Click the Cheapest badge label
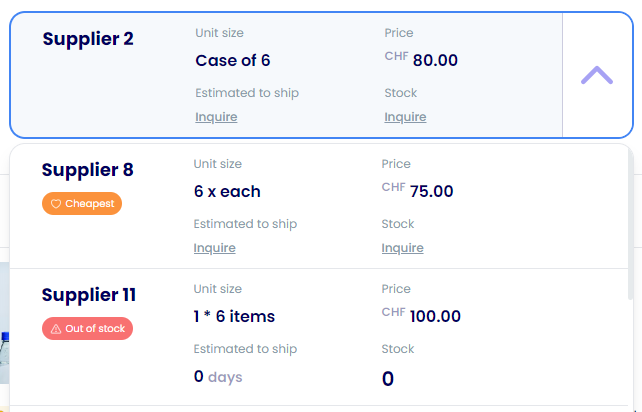The width and height of the screenshot is (642, 412). (x=90, y=204)
